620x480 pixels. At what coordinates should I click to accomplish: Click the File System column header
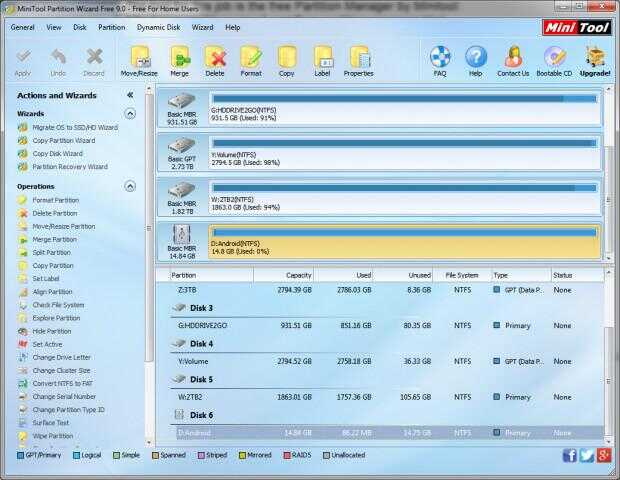[x=462, y=275]
